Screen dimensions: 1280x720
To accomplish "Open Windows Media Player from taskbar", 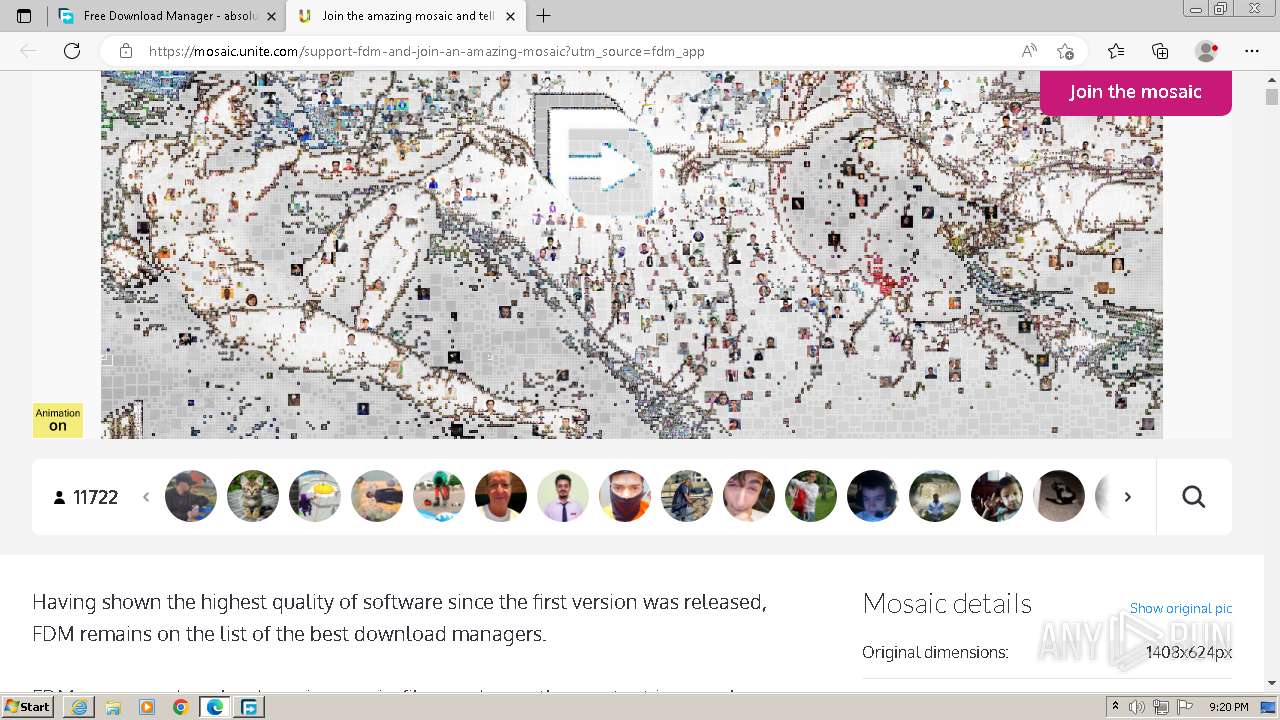I will 147,707.
